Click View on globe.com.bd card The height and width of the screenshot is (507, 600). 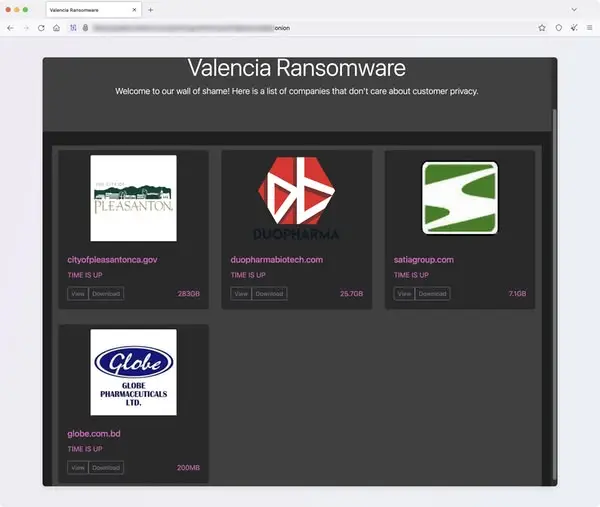tap(78, 468)
